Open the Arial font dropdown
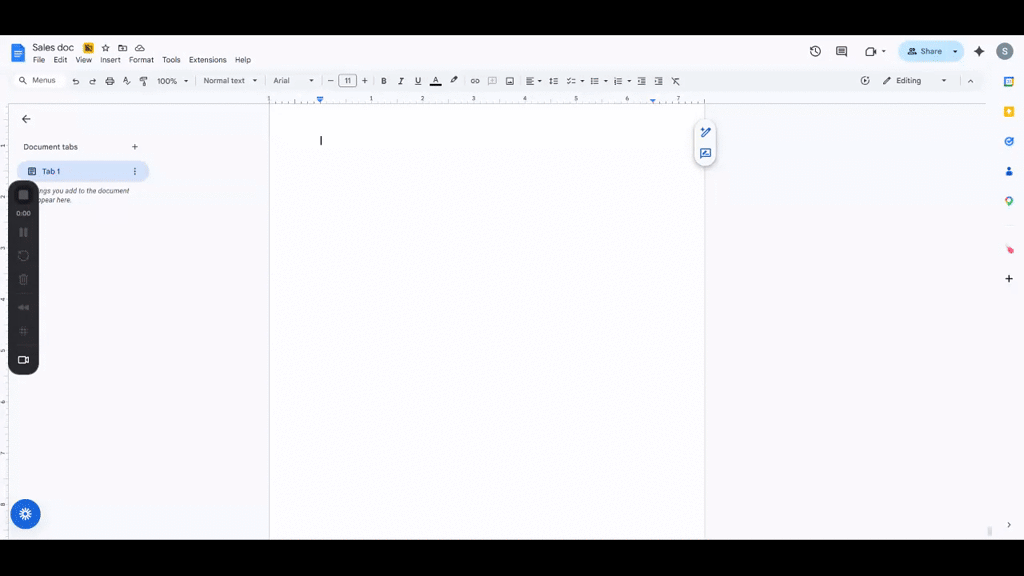Screen dimensions: 1024x576 coord(293,81)
